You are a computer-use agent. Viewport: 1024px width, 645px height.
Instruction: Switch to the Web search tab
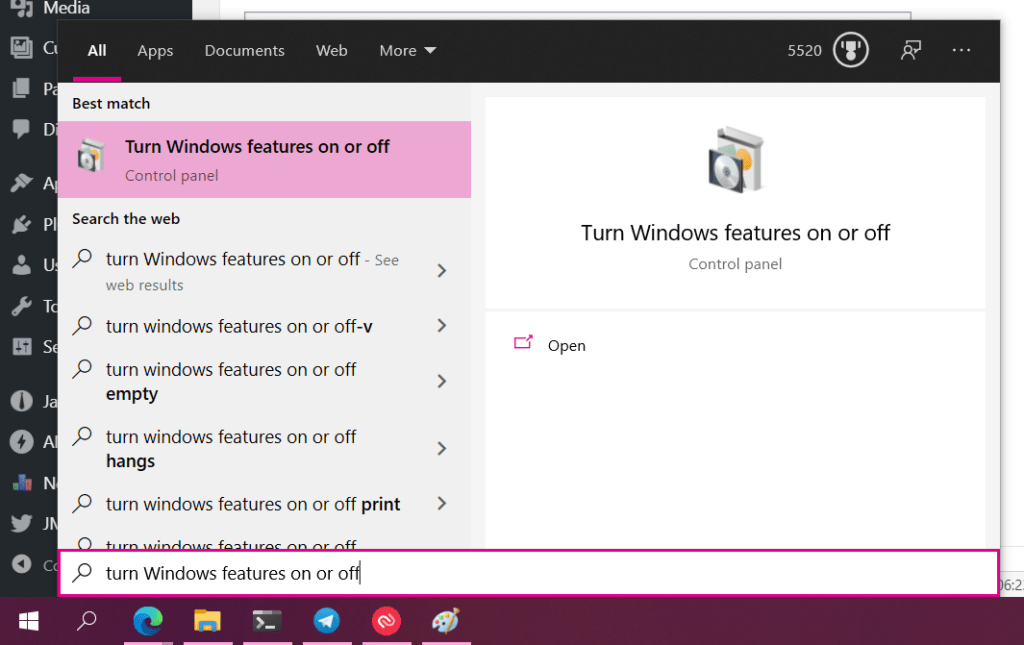[x=332, y=51]
